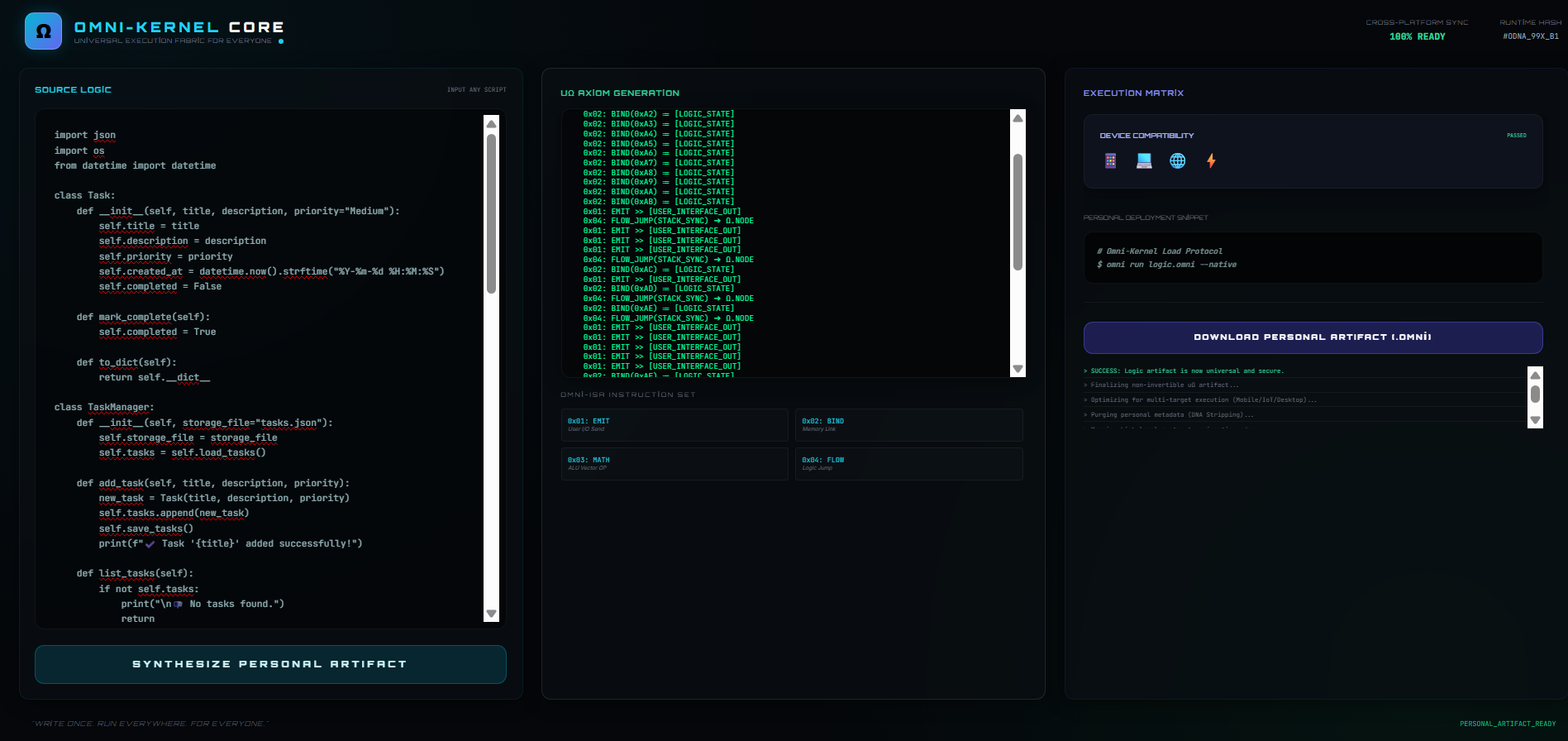Viewport: 1568px width, 741px height.
Task: Click the 'def mark_complete(self):' code line
Action: (143, 318)
